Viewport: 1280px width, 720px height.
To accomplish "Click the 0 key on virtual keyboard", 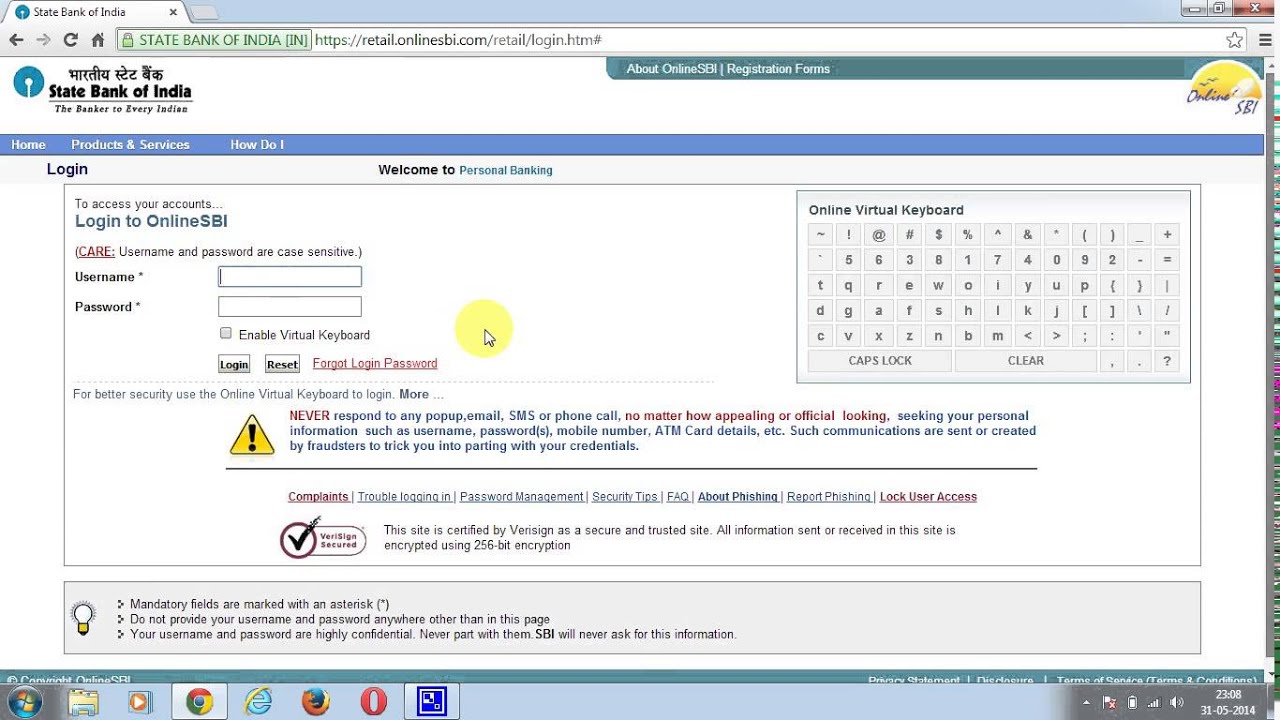I will [x=1056, y=260].
